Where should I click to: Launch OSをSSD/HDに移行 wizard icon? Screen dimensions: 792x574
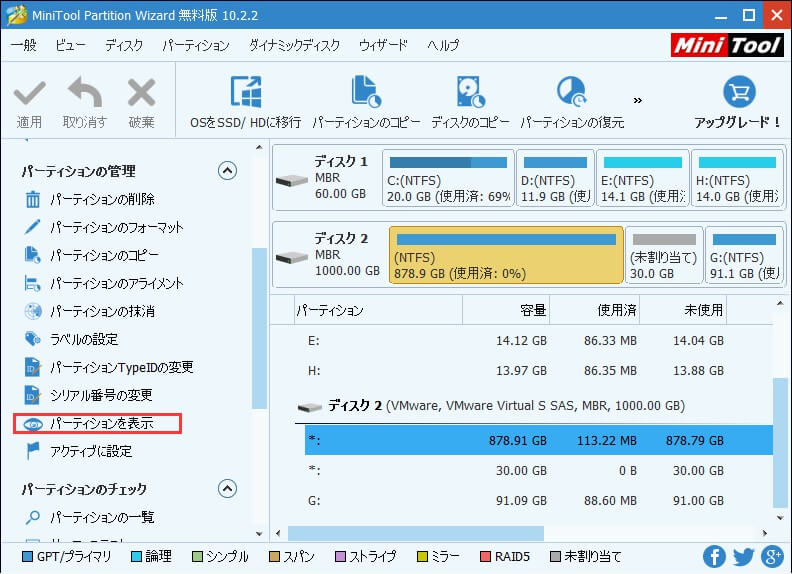245,92
